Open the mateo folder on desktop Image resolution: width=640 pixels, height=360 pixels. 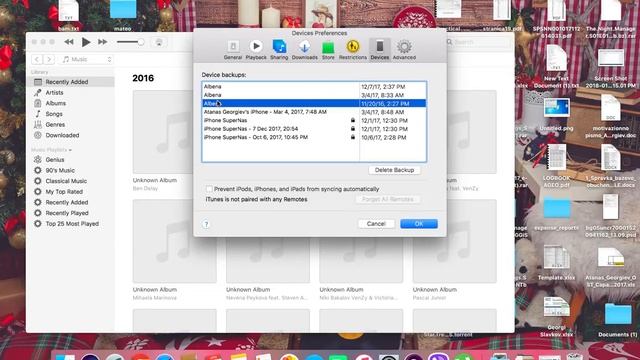coord(123,16)
